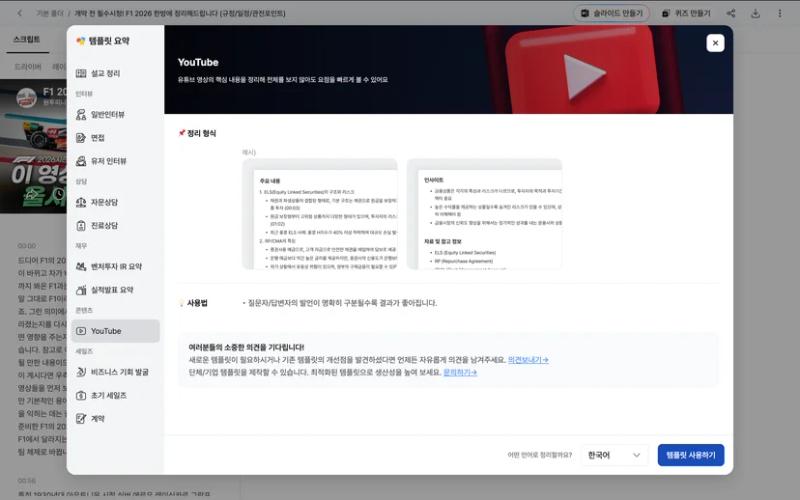The width and height of the screenshot is (800, 500).
Task: Jump to the 00:56 transcript timestamp
Action: pyautogui.click(x=27, y=481)
